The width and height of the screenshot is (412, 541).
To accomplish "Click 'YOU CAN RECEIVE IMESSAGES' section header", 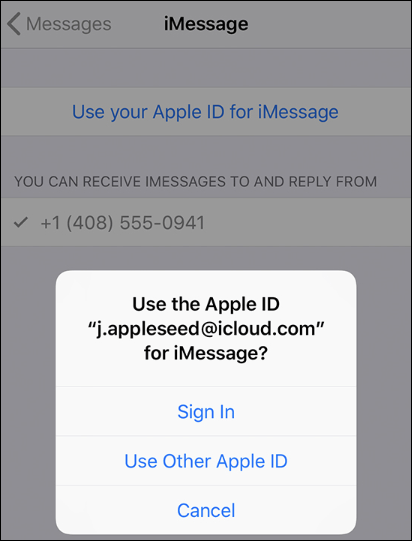I will pyautogui.click(x=195, y=181).
